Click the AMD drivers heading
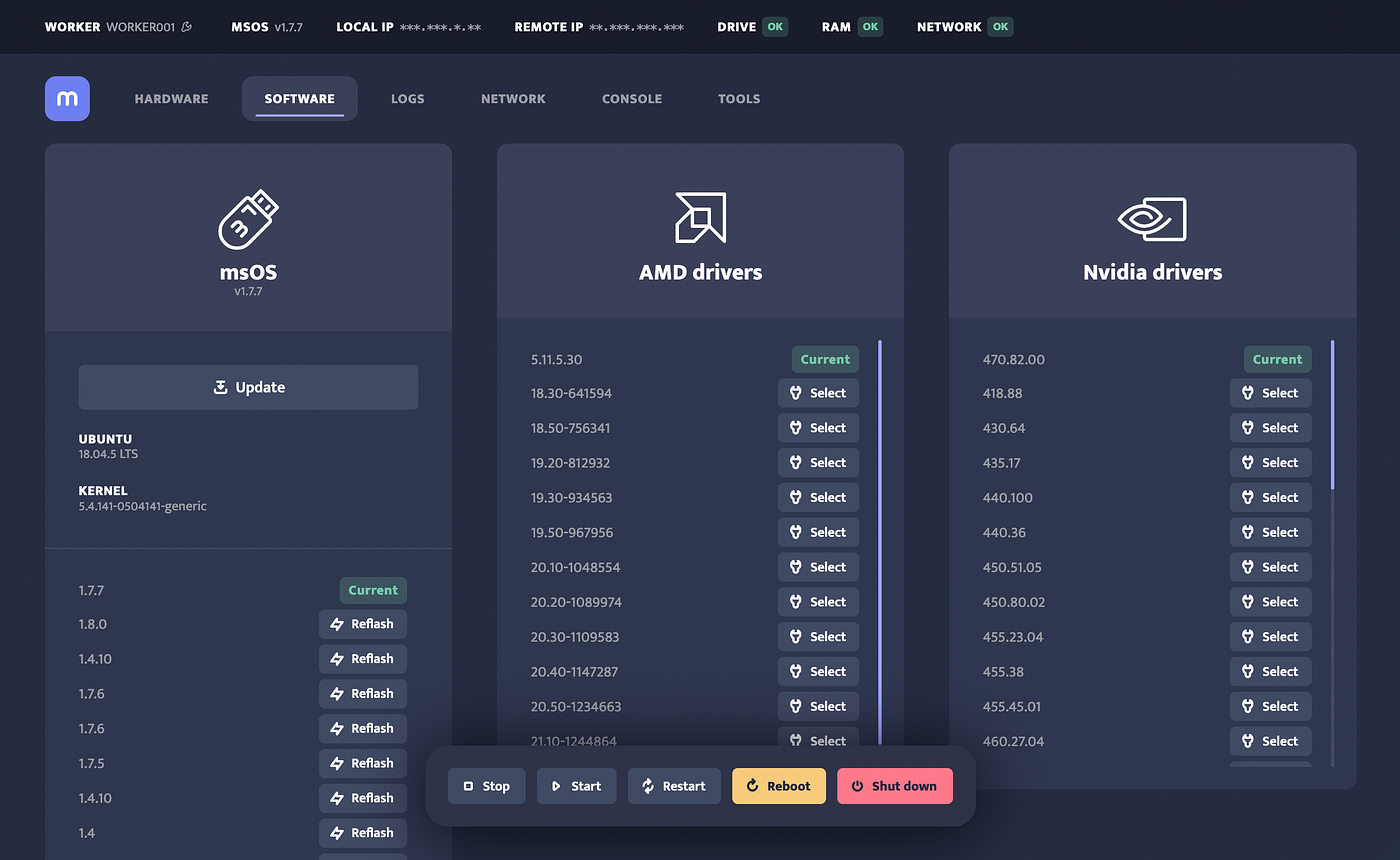 (x=701, y=272)
